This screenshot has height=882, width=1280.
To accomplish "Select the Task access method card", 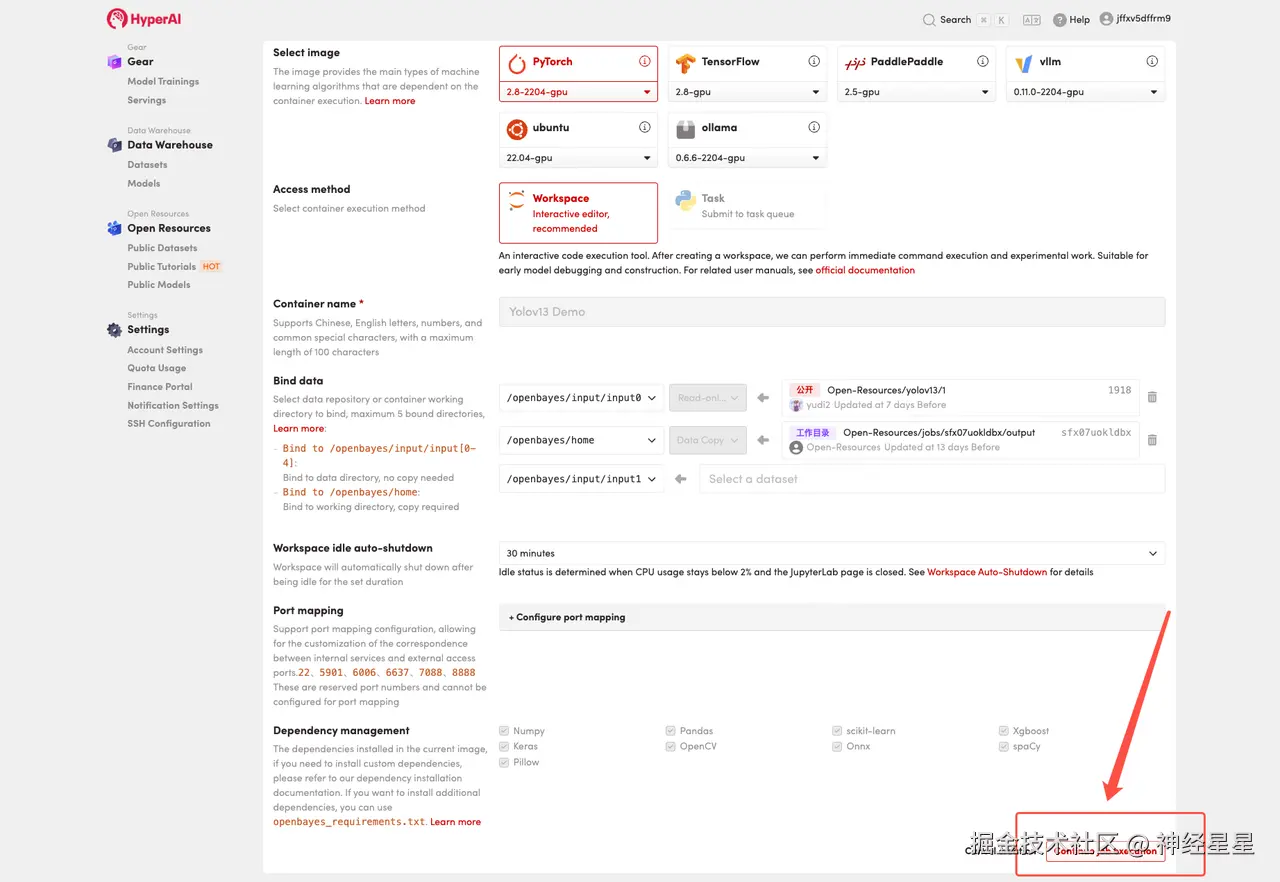I will click(x=747, y=206).
